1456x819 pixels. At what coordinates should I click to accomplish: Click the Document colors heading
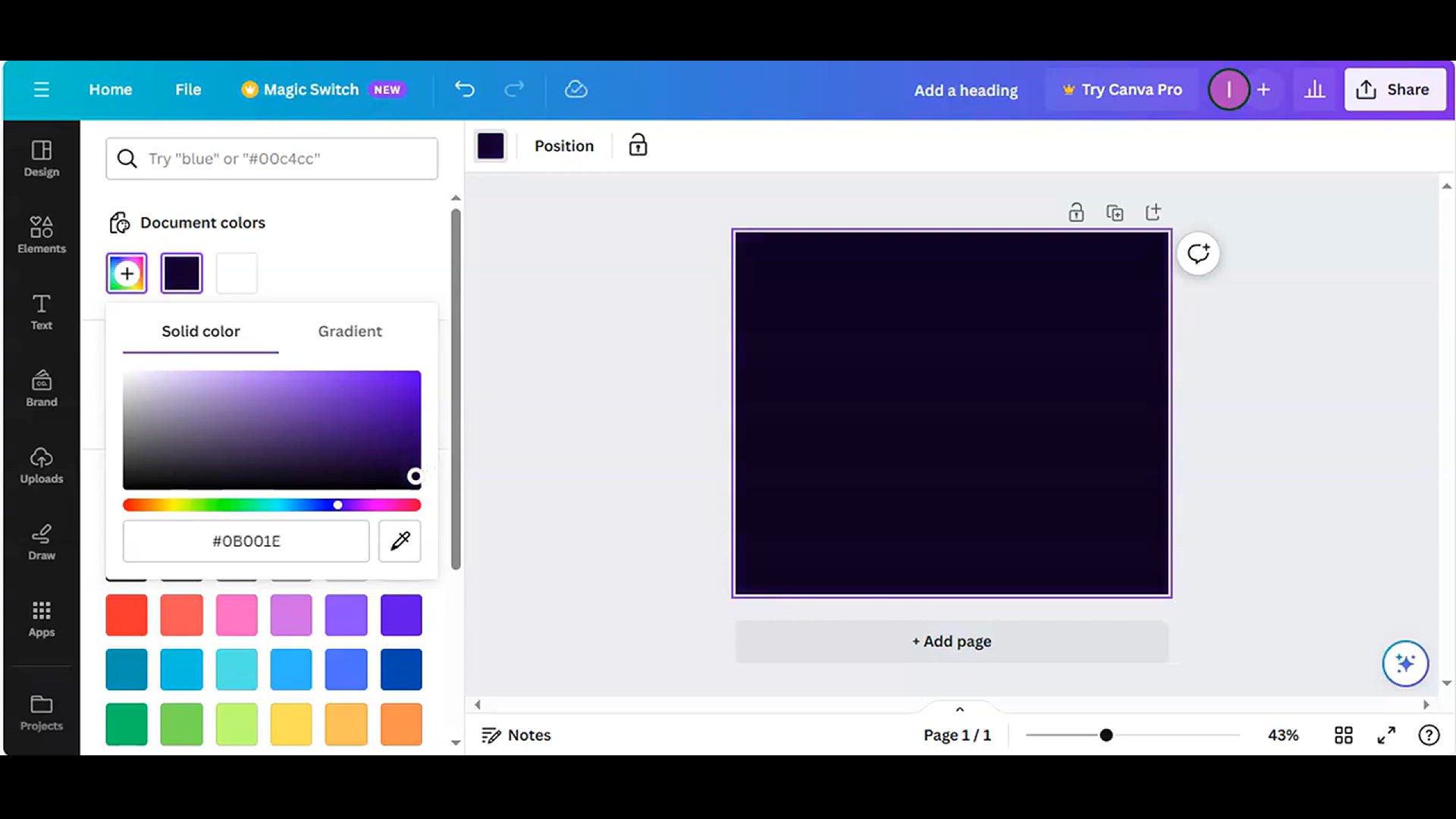click(202, 223)
